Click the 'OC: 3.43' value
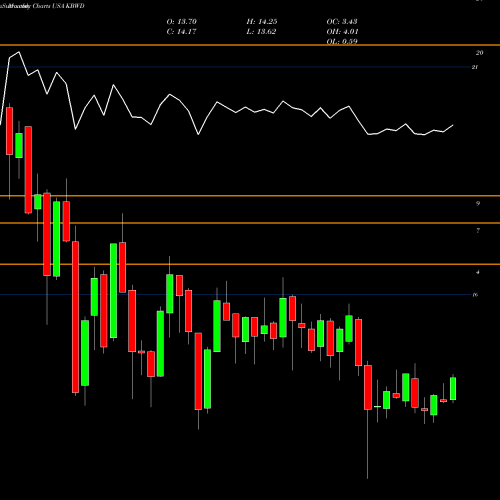Viewport: 500px width, 500px height. click(342, 22)
